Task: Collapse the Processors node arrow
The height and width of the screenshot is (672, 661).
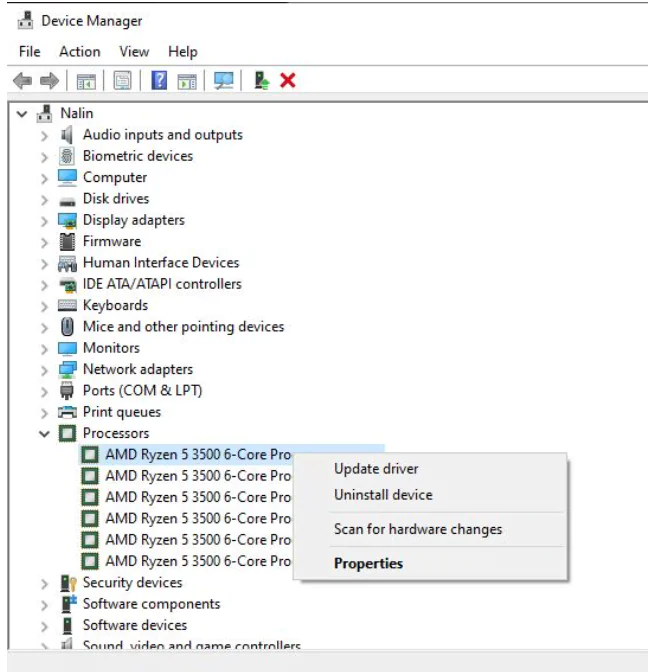Action: click(x=44, y=434)
